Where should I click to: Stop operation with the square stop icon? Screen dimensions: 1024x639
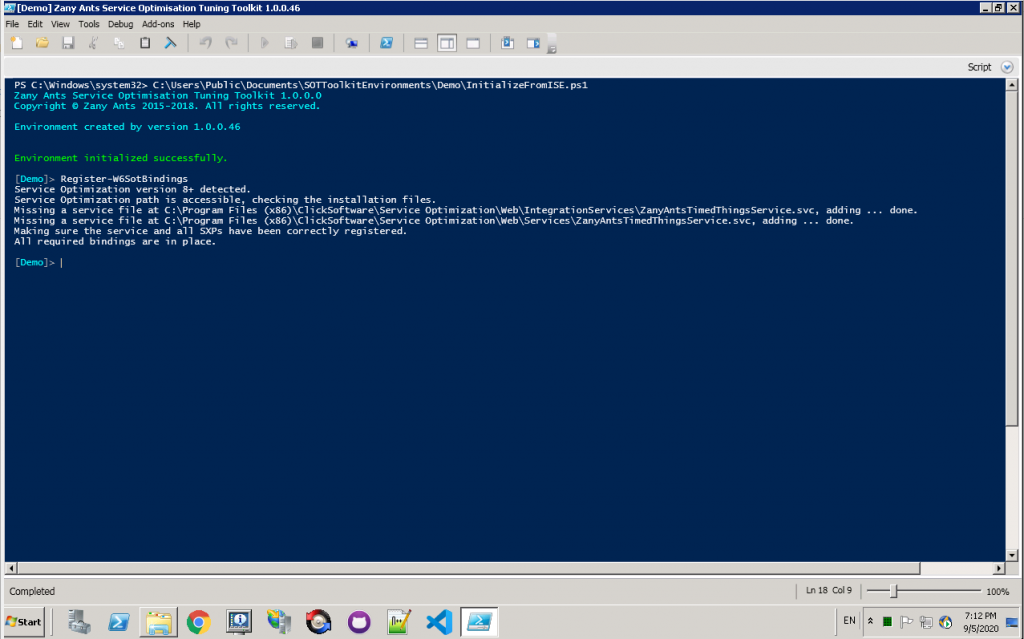tap(317, 43)
